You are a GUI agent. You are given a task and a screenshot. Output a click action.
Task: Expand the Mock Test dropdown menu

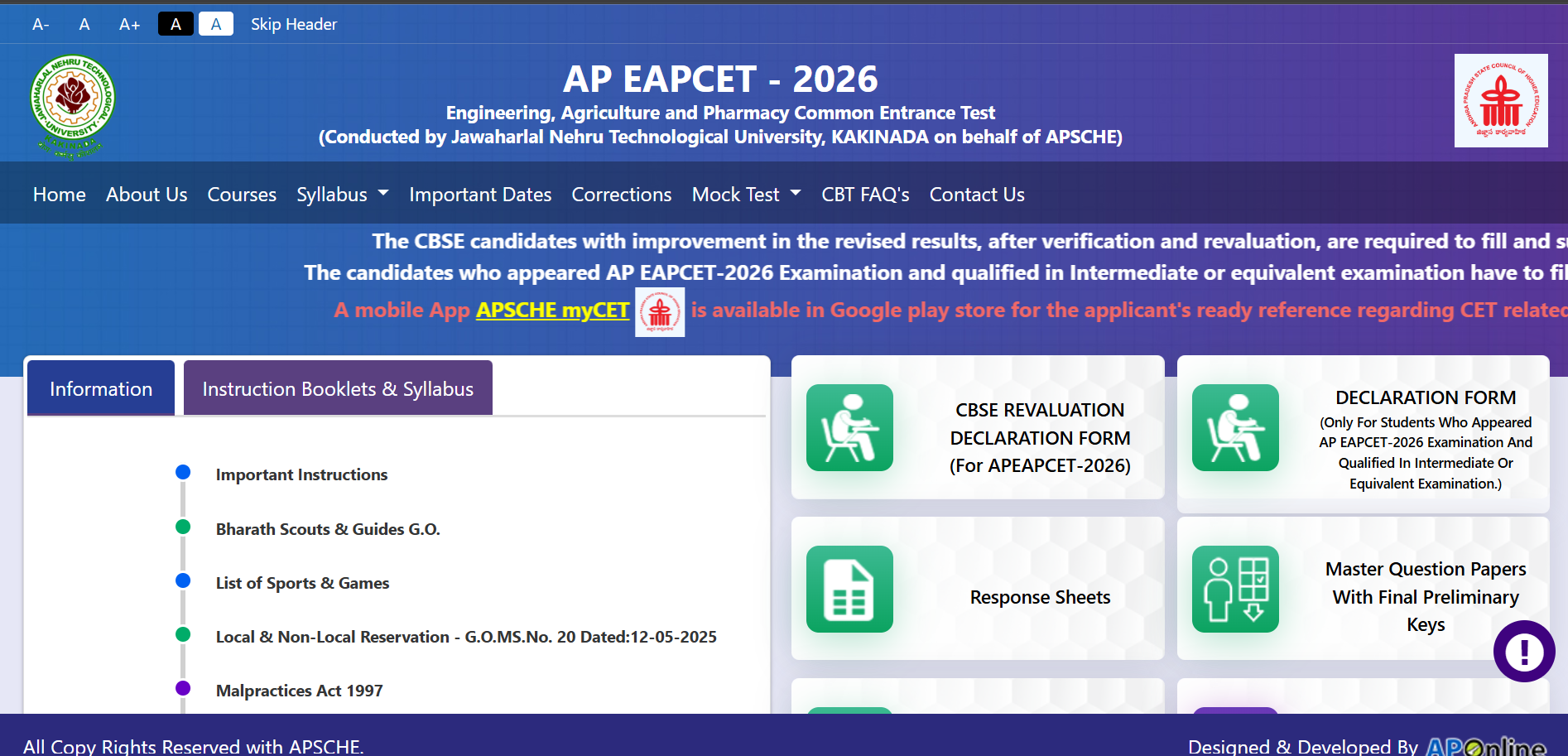point(747,195)
